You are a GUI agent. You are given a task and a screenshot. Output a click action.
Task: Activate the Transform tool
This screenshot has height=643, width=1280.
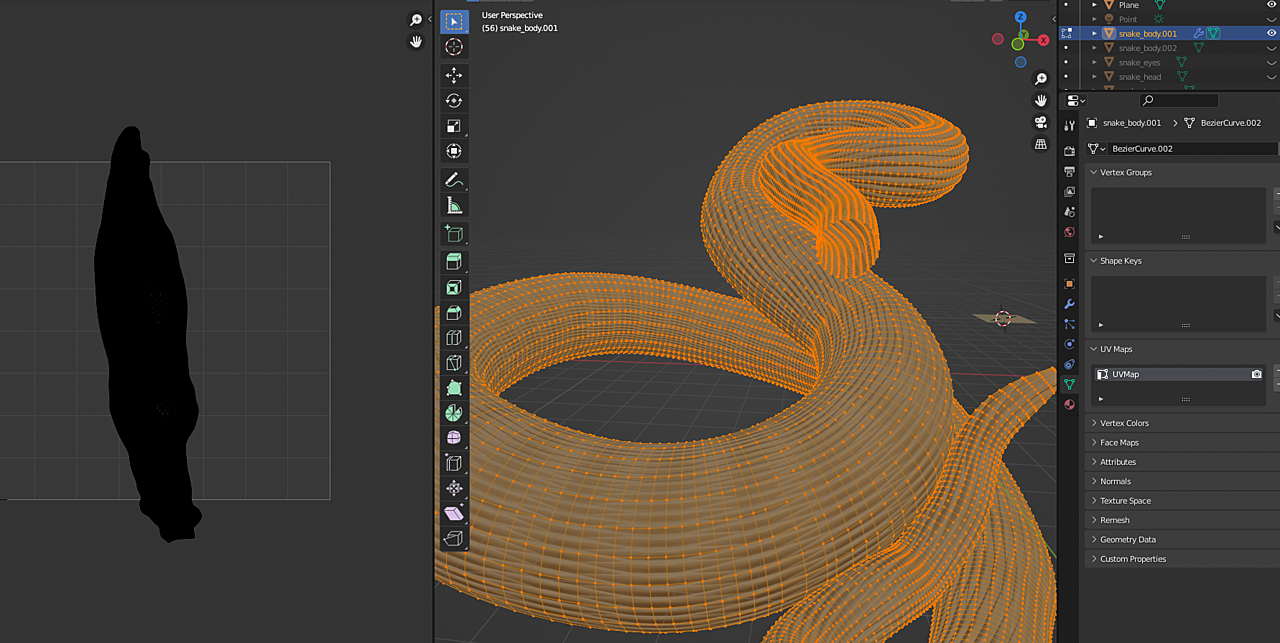(x=454, y=151)
